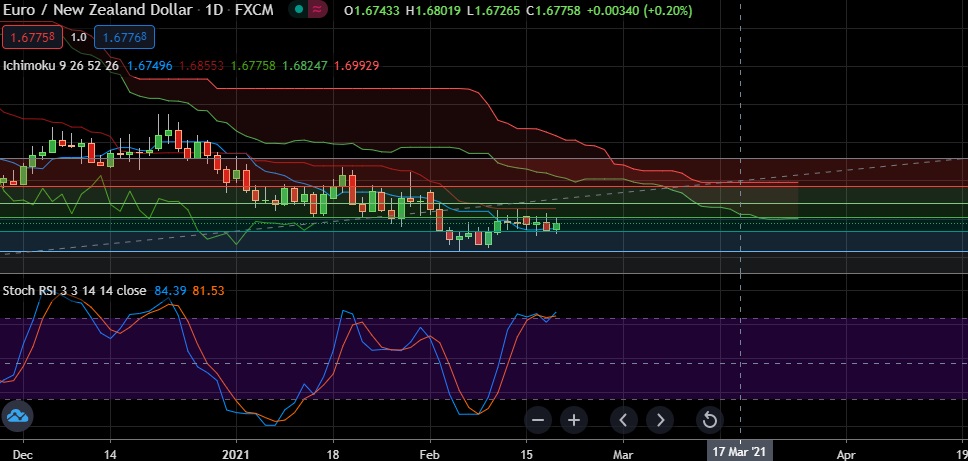Click the high price H1.68019 in header
The width and height of the screenshot is (968, 461).
(433, 10)
